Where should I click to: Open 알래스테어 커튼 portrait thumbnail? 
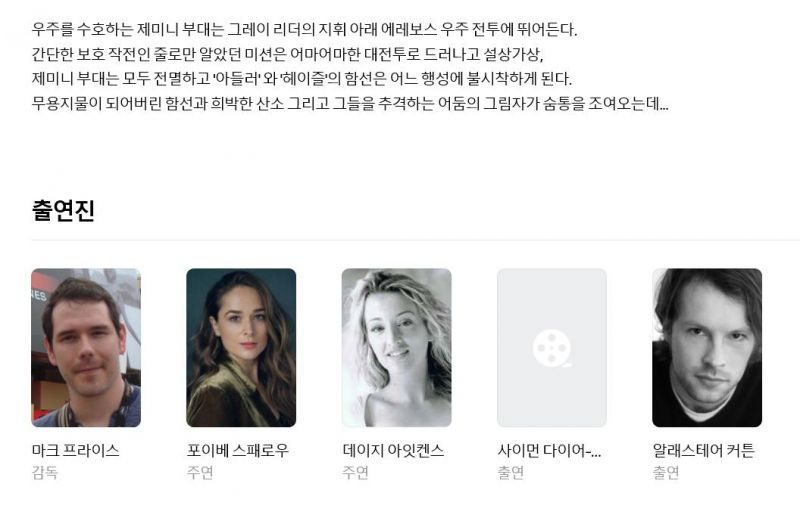click(x=707, y=348)
